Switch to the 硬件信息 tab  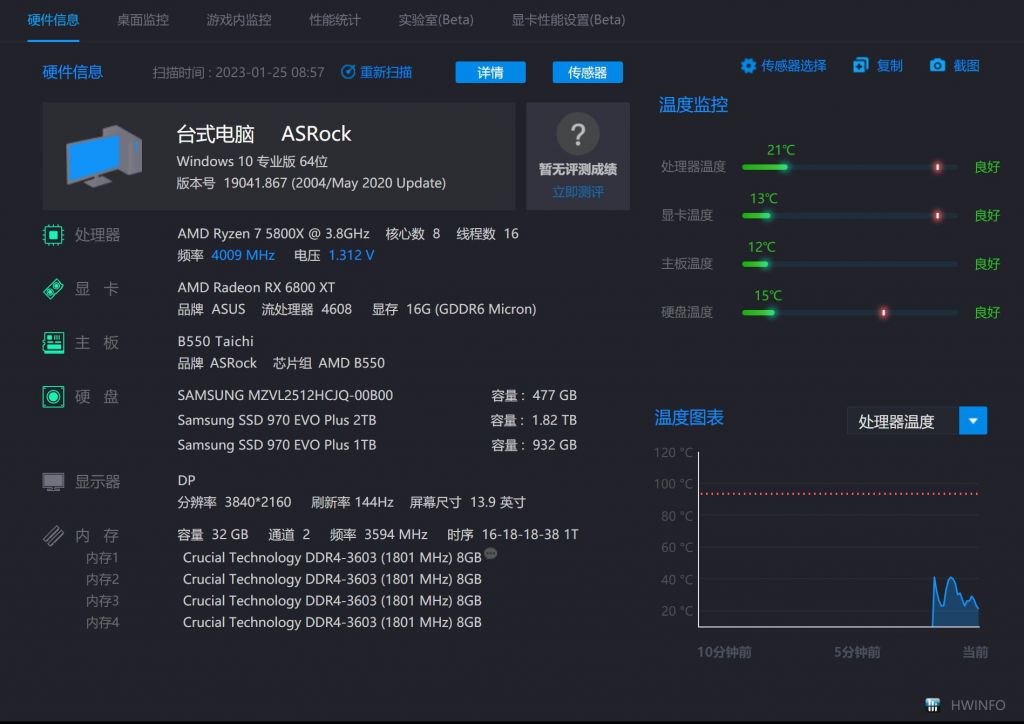coord(53,20)
